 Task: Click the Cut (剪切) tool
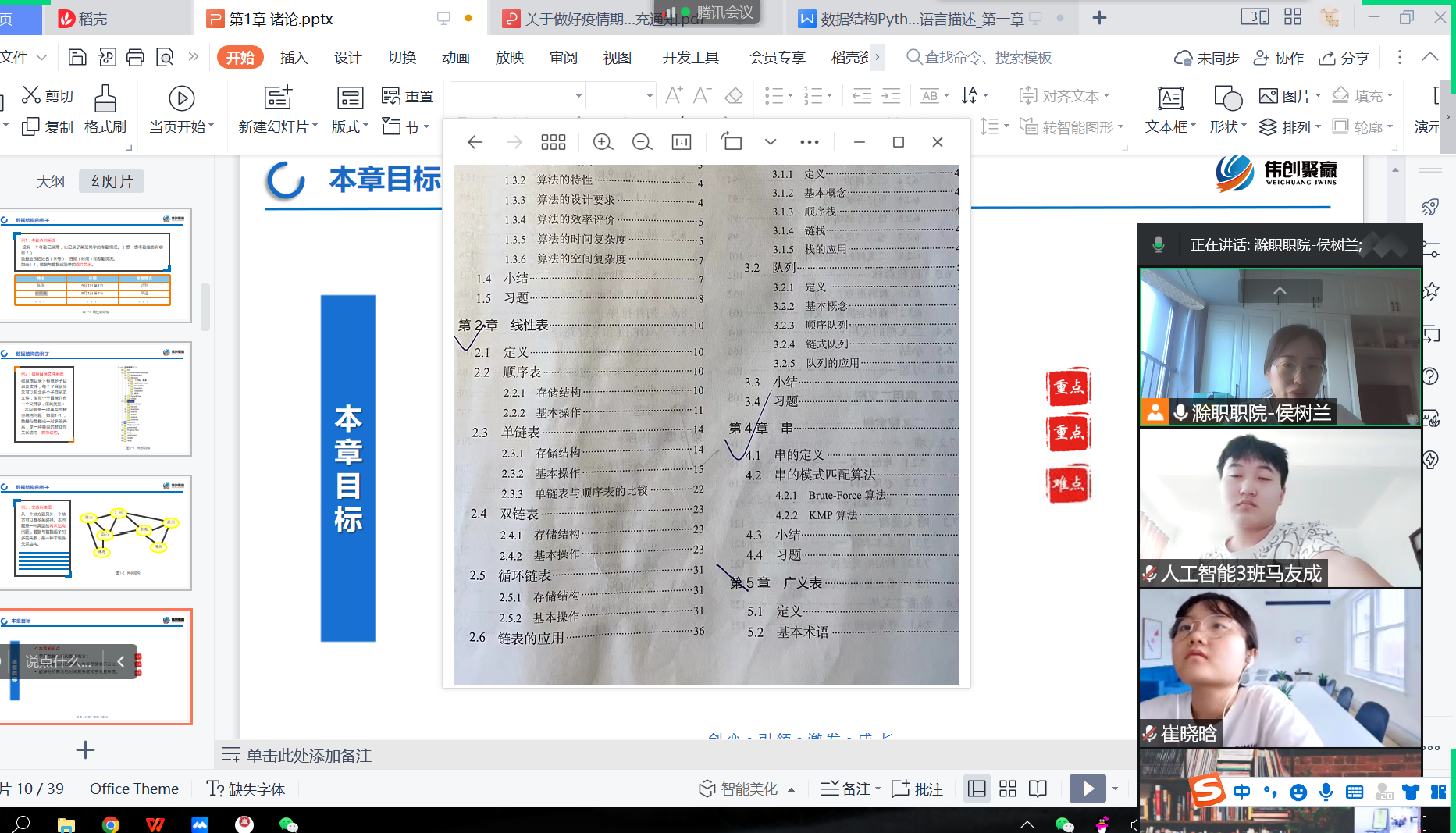coord(48,95)
